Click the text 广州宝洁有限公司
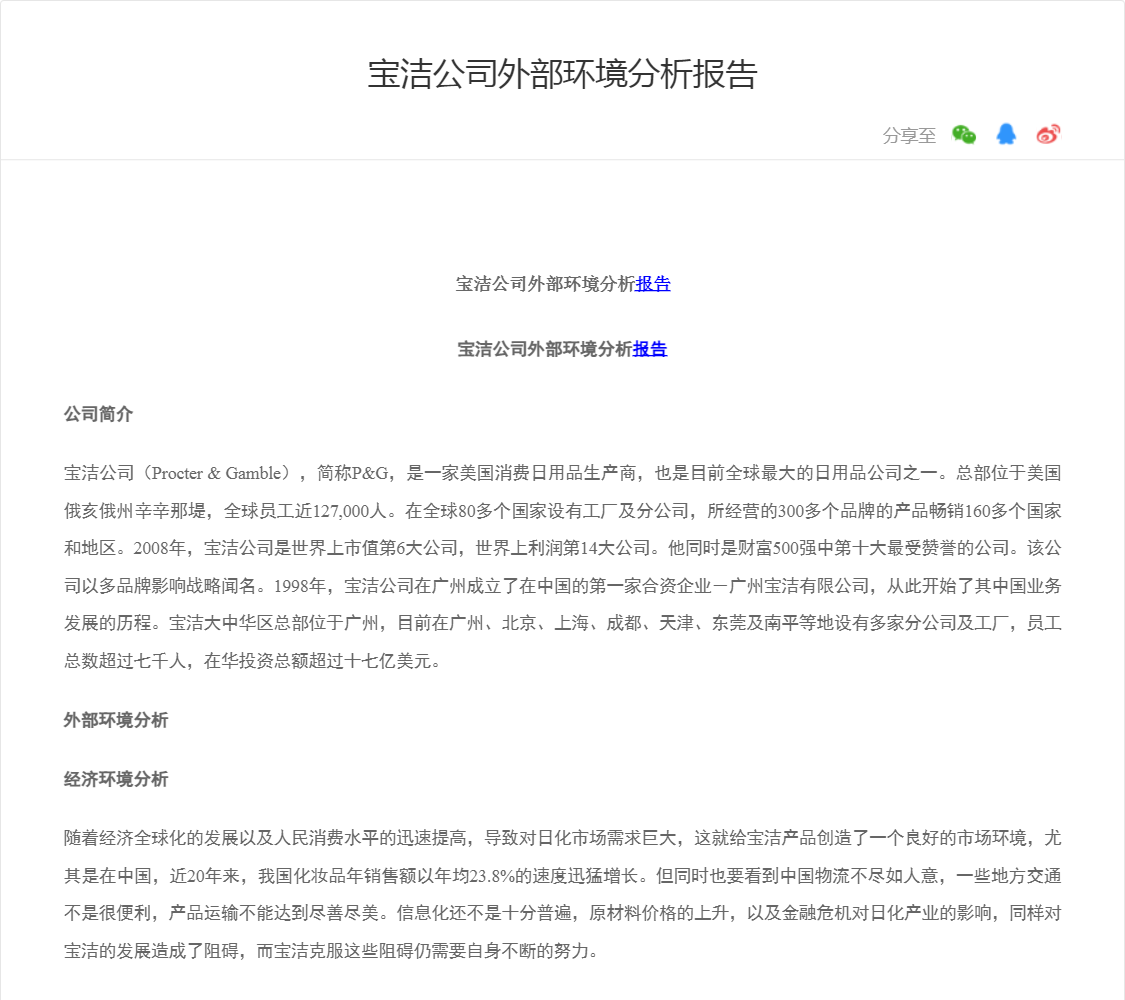This screenshot has height=1000, width=1125. point(799,586)
